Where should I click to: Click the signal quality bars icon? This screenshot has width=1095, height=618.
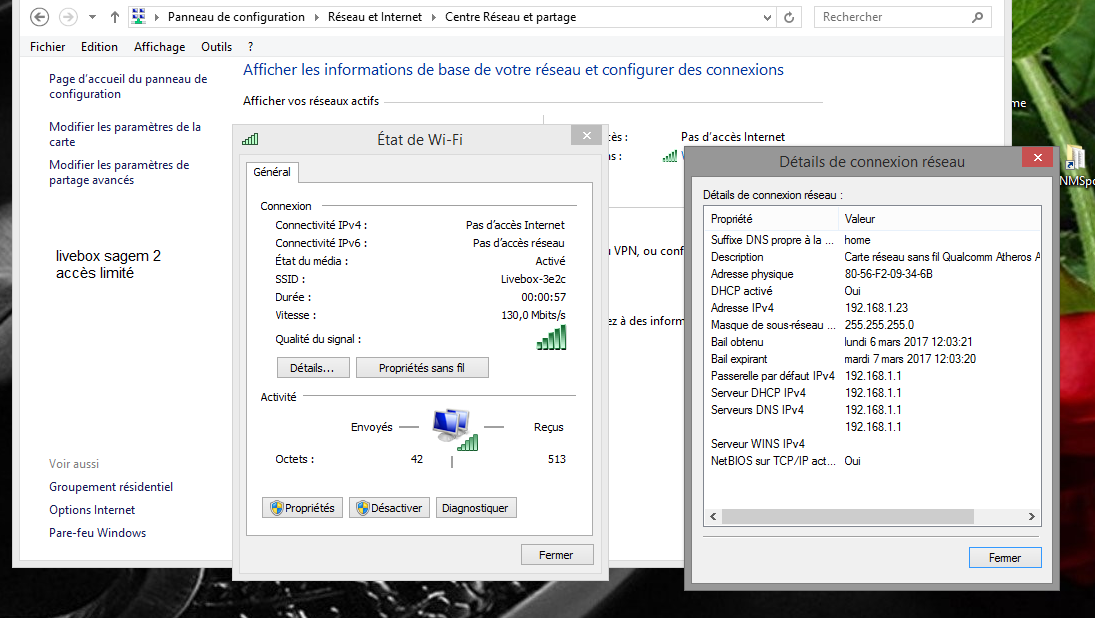click(x=551, y=340)
